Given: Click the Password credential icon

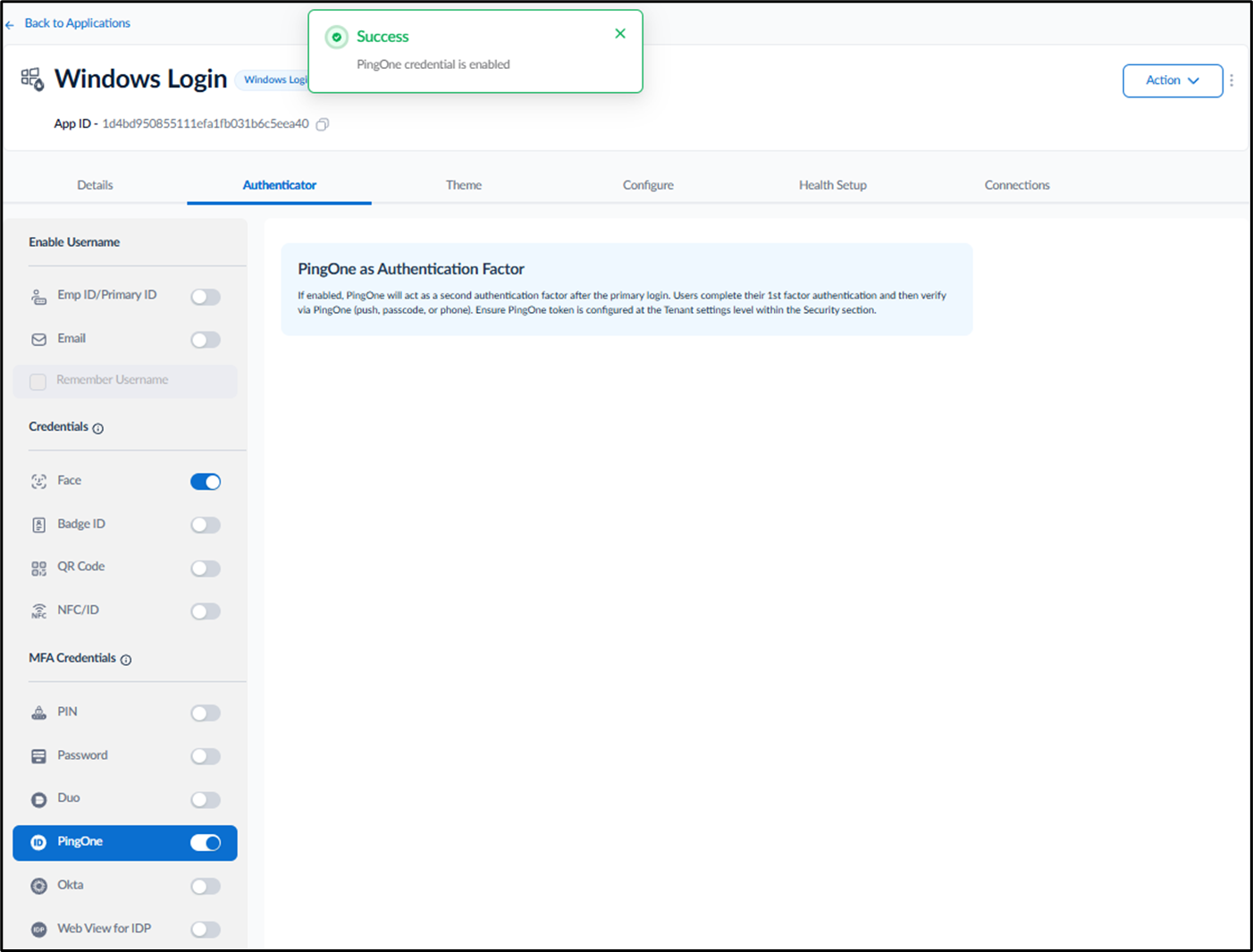Looking at the screenshot, I should point(39,756).
